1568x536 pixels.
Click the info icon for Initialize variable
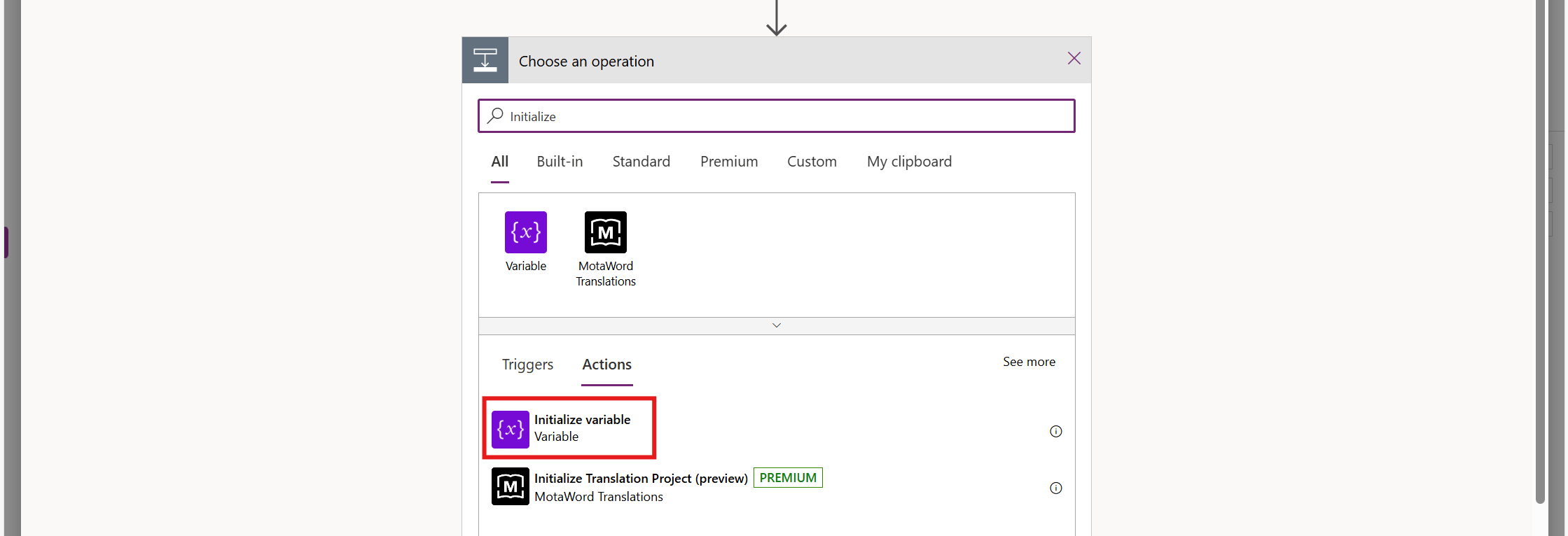click(1055, 431)
